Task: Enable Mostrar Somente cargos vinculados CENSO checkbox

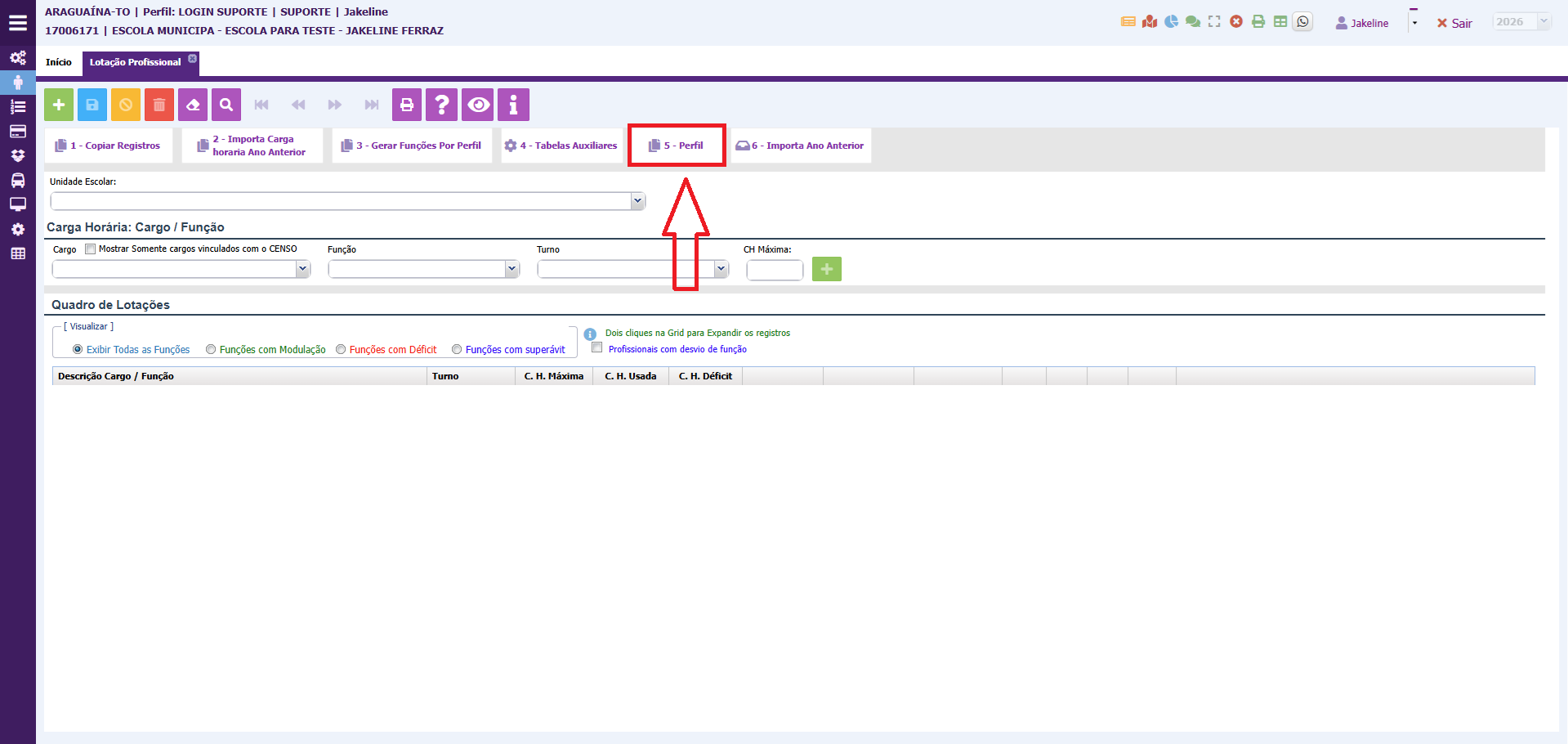Action: 91,249
